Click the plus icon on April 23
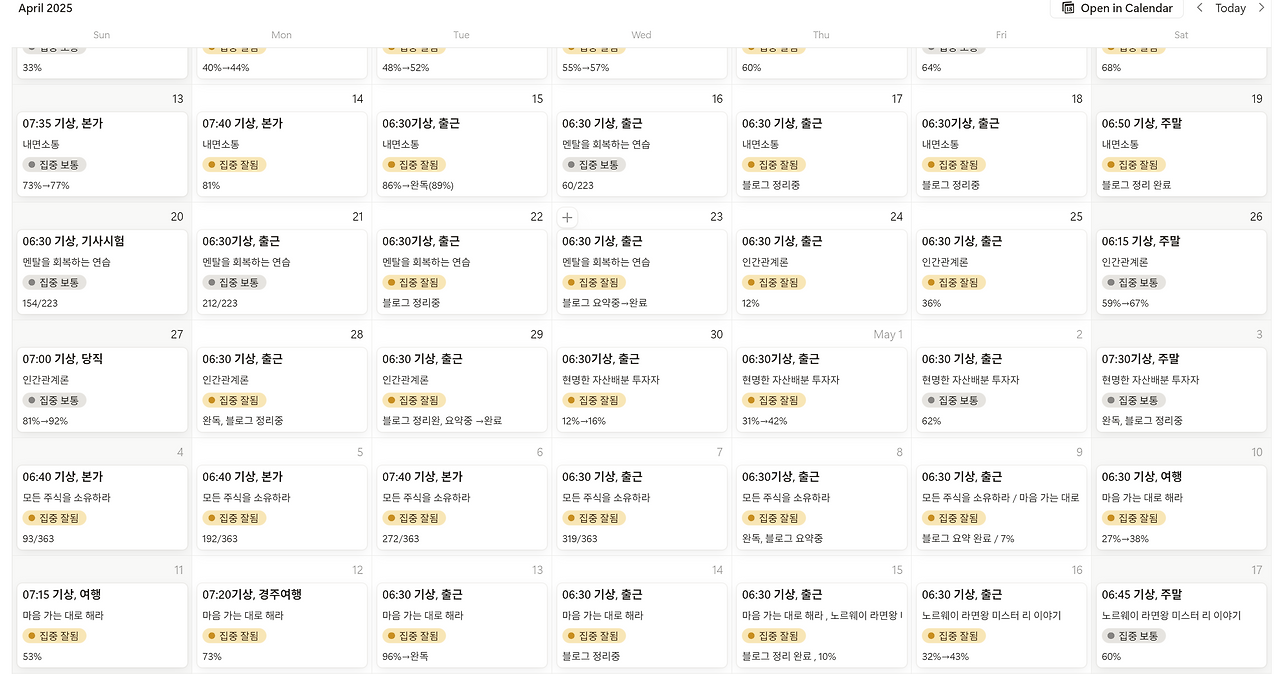 (567, 217)
